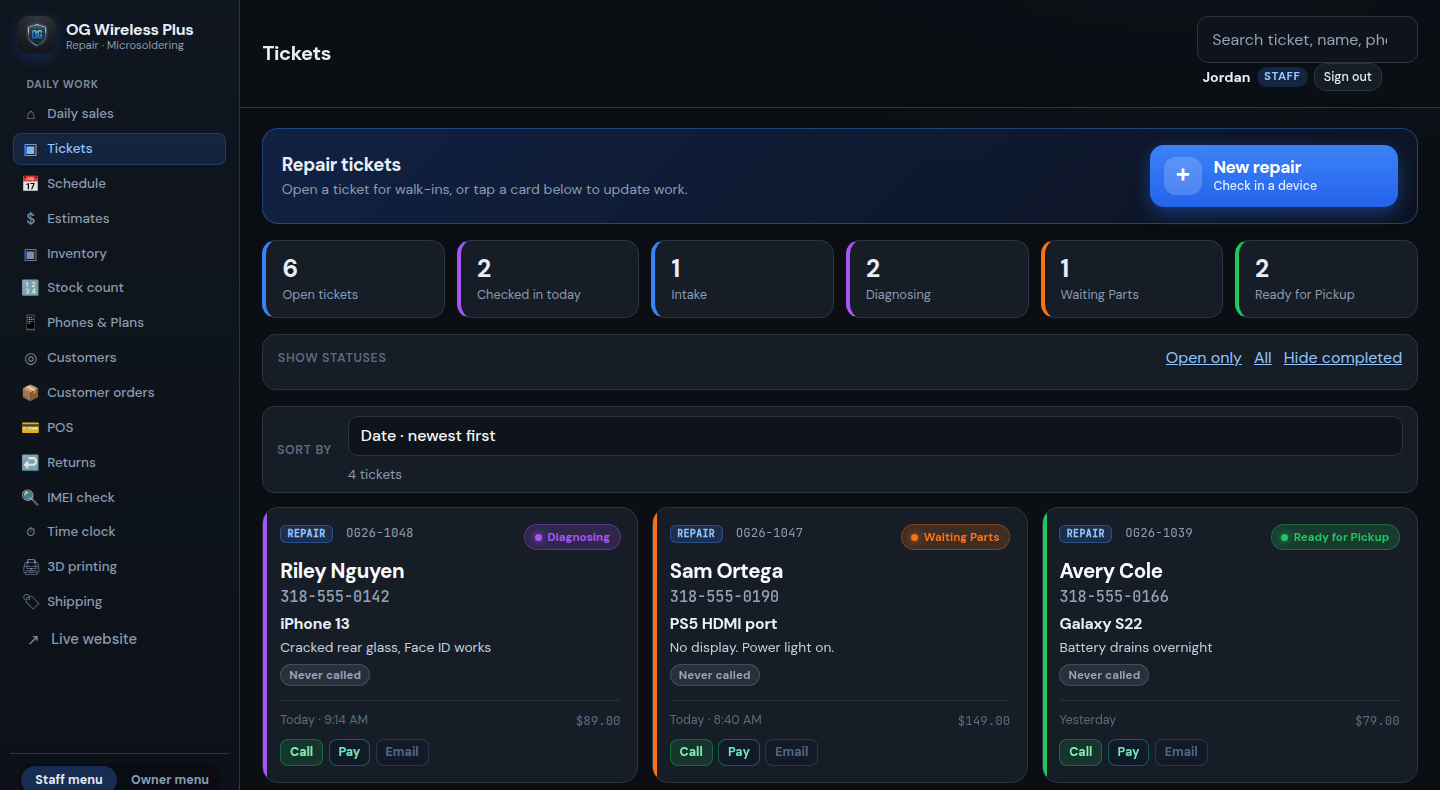Click the Customer orders box icon
The width and height of the screenshot is (1440, 790).
[x=30, y=393]
